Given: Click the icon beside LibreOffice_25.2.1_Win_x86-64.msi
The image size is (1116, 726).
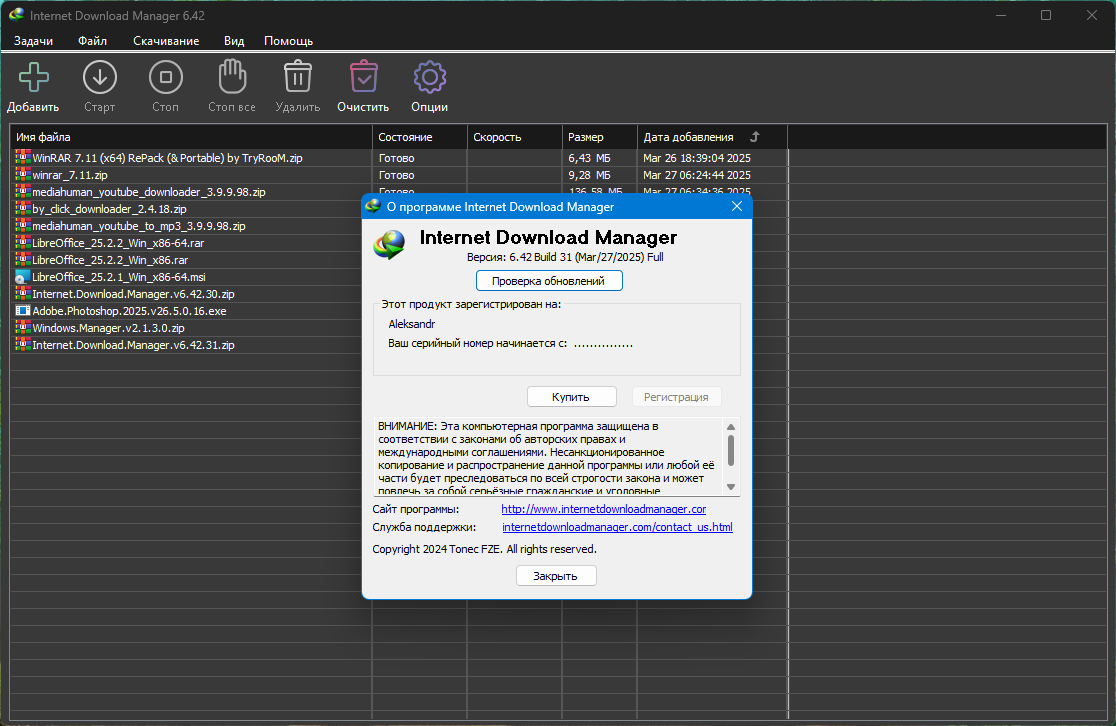Looking at the screenshot, I should click(x=23, y=277).
